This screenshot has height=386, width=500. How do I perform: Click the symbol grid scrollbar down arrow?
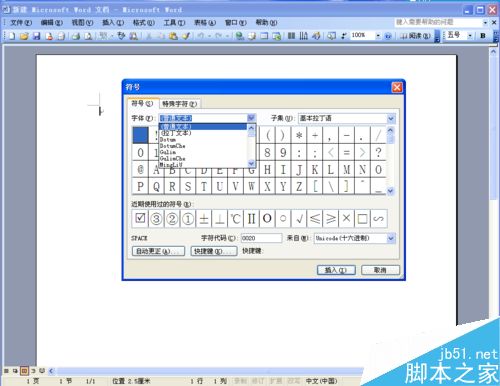391,191
